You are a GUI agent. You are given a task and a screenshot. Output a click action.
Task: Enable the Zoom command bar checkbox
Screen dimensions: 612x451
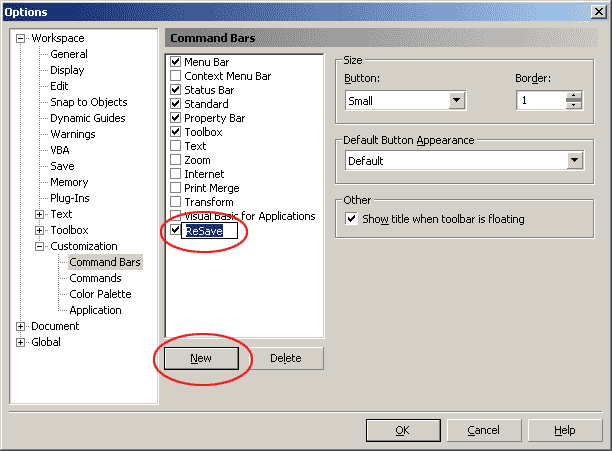click(x=176, y=160)
